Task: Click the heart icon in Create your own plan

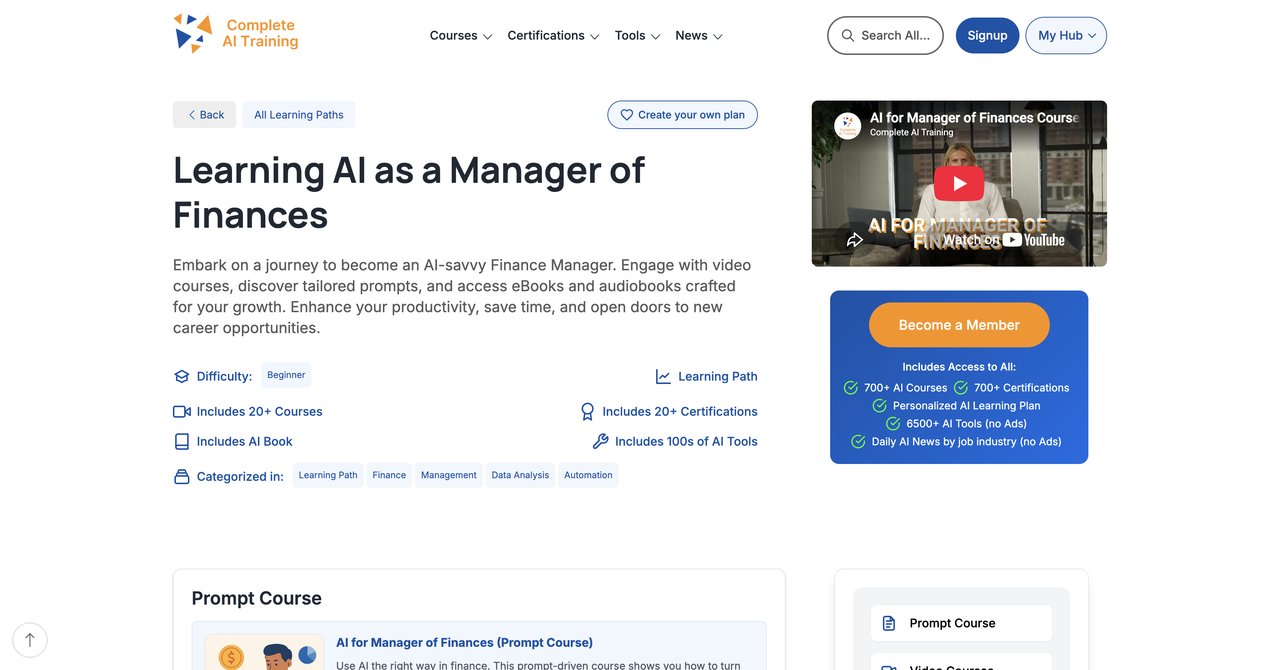Action: (x=627, y=115)
